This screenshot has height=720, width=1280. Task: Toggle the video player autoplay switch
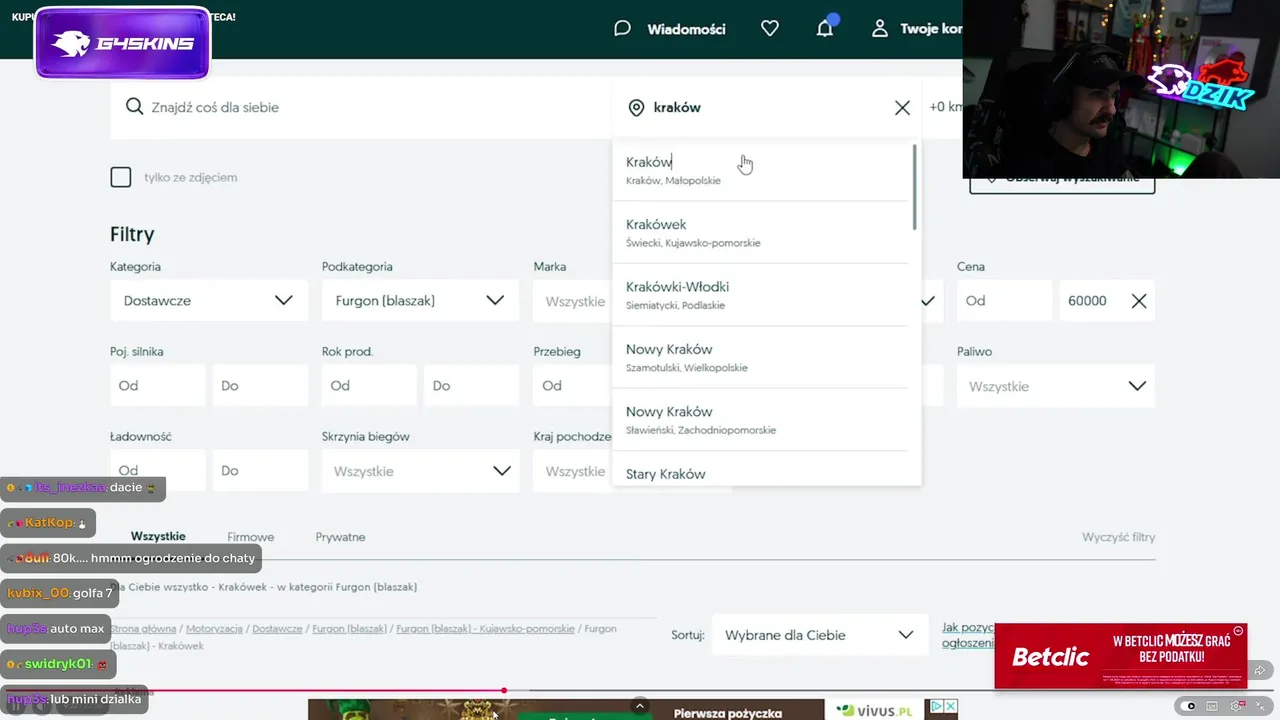(1189, 706)
